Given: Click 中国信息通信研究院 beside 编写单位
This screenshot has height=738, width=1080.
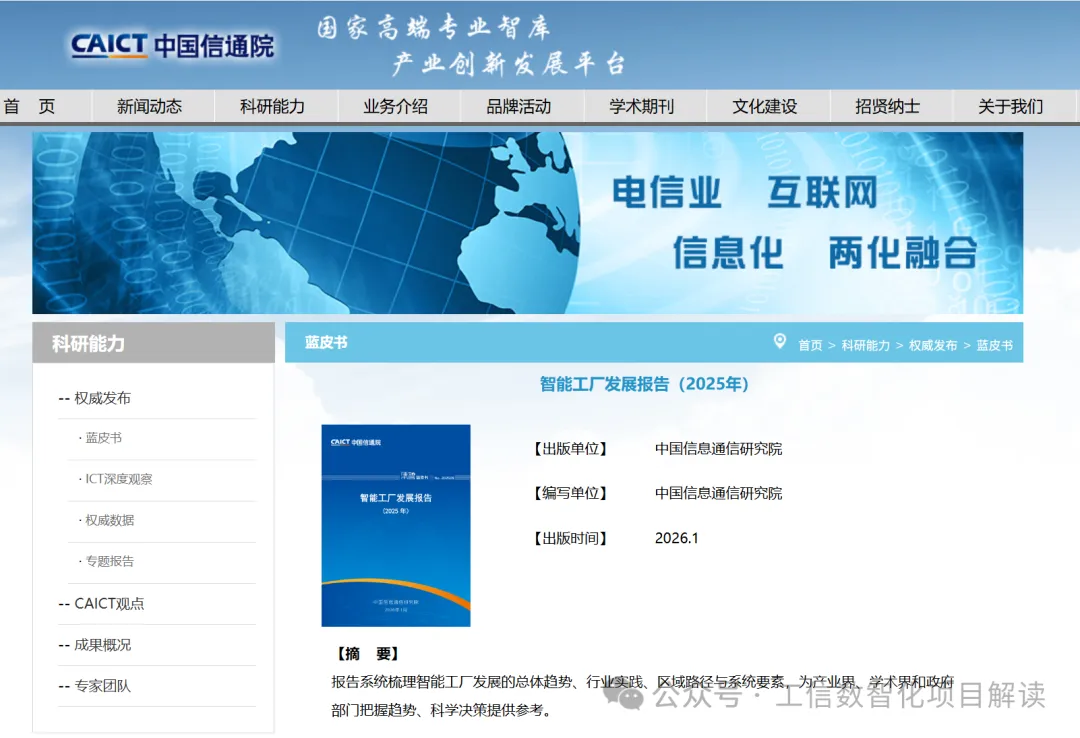Looking at the screenshot, I should 718,493.
